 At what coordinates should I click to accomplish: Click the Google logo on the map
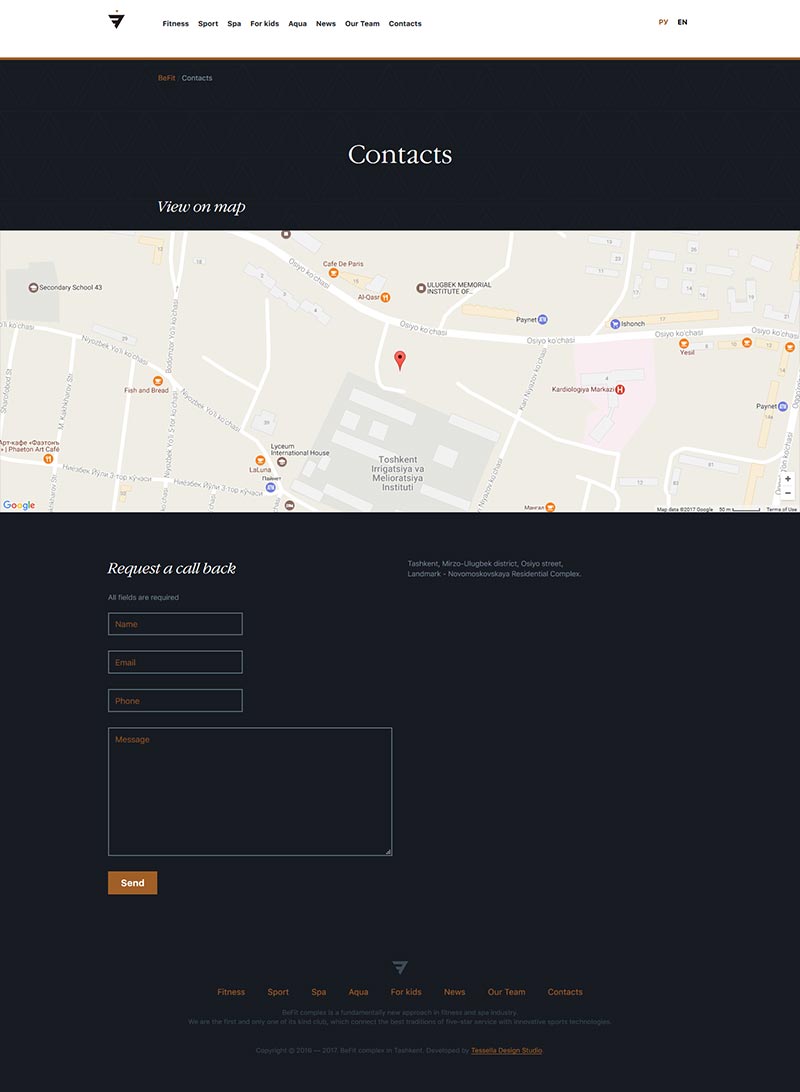[x=19, y=505]
